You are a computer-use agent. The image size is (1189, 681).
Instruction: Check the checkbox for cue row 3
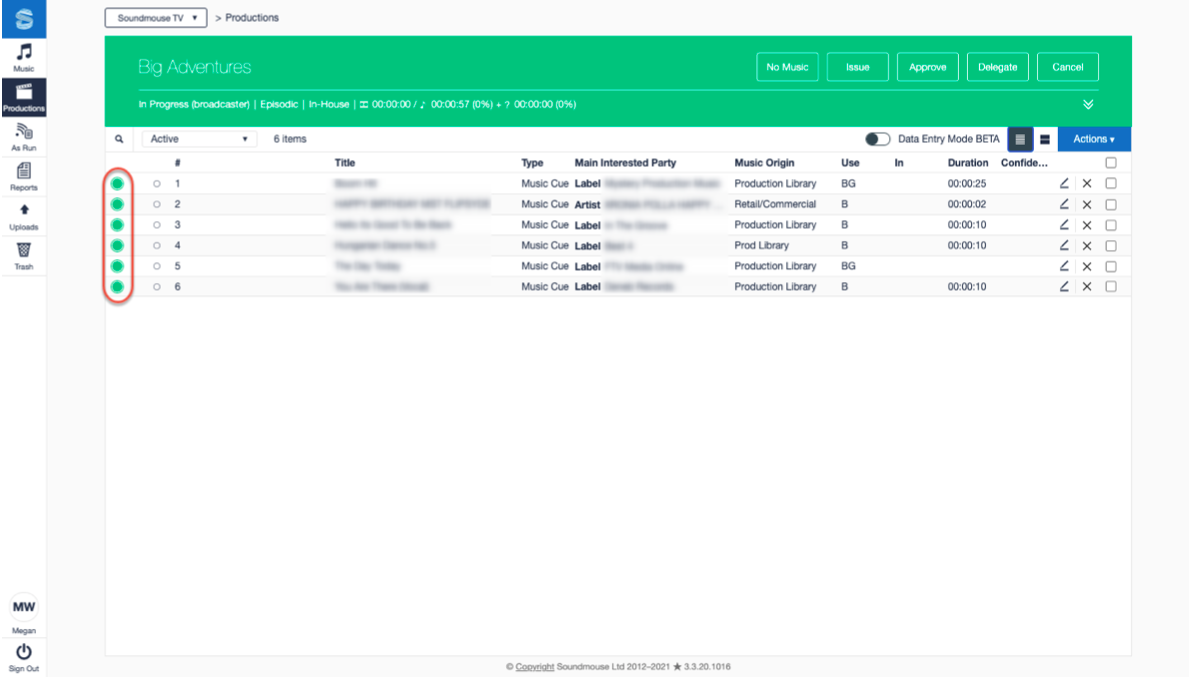[x=1111, y=225]
